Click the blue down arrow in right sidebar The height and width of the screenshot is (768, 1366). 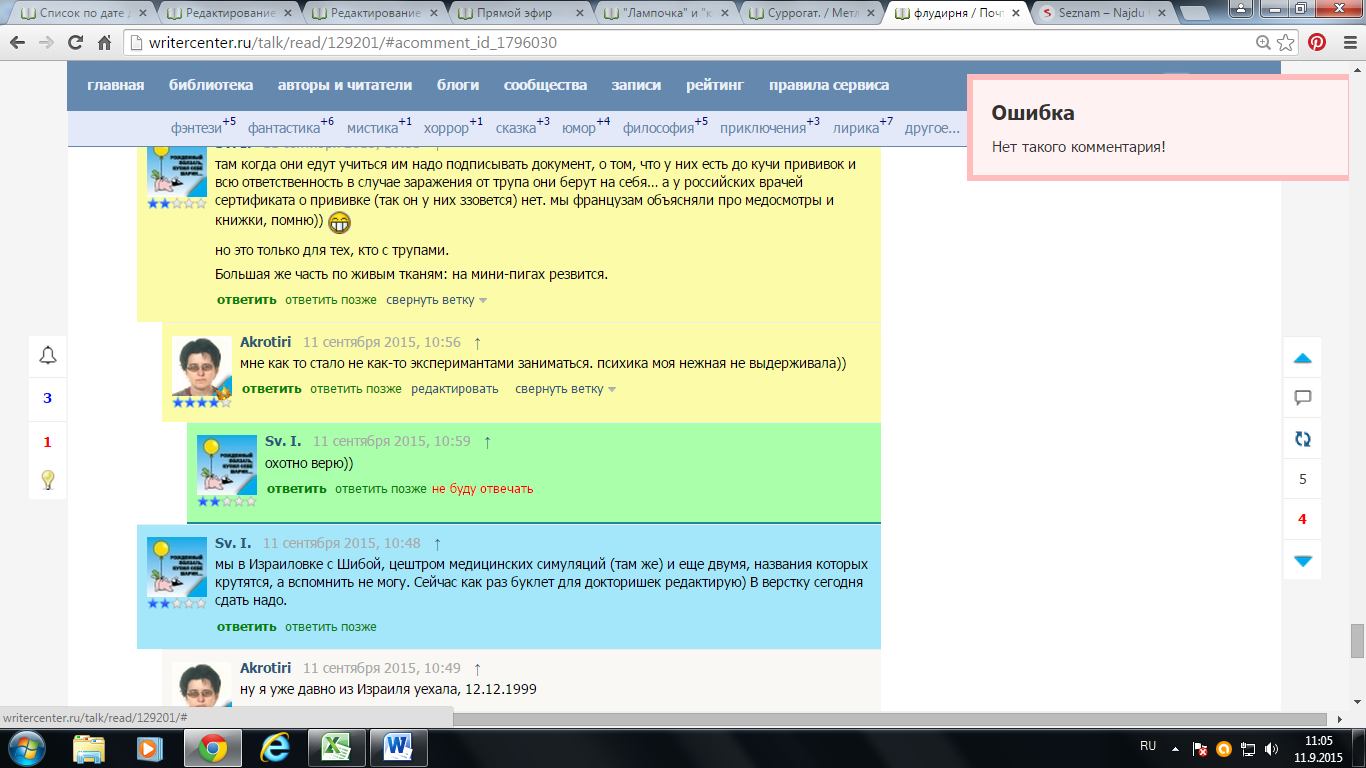[1302, 561]
